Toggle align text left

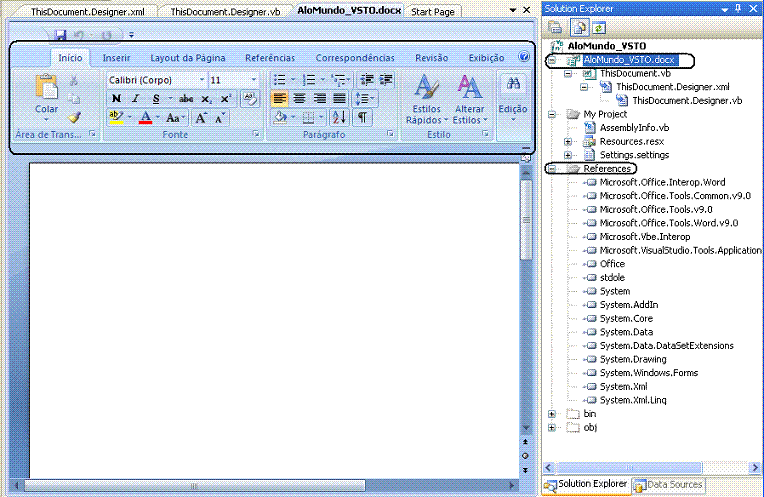[x=280, y=98]
